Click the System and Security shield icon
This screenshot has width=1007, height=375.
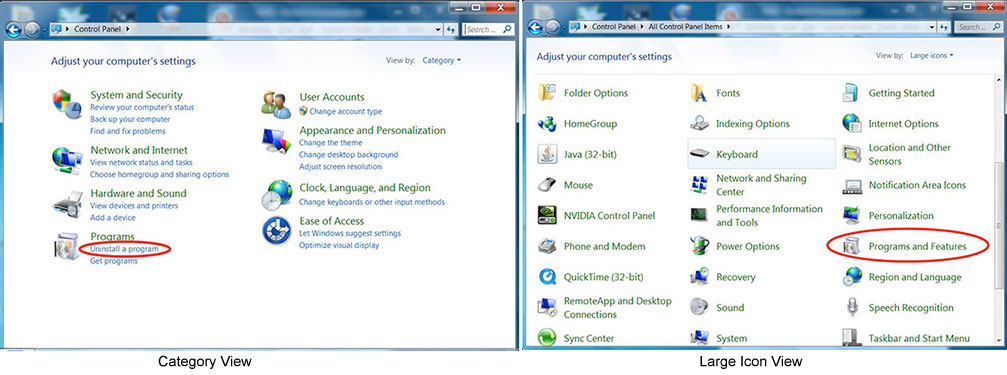(66, 103)
